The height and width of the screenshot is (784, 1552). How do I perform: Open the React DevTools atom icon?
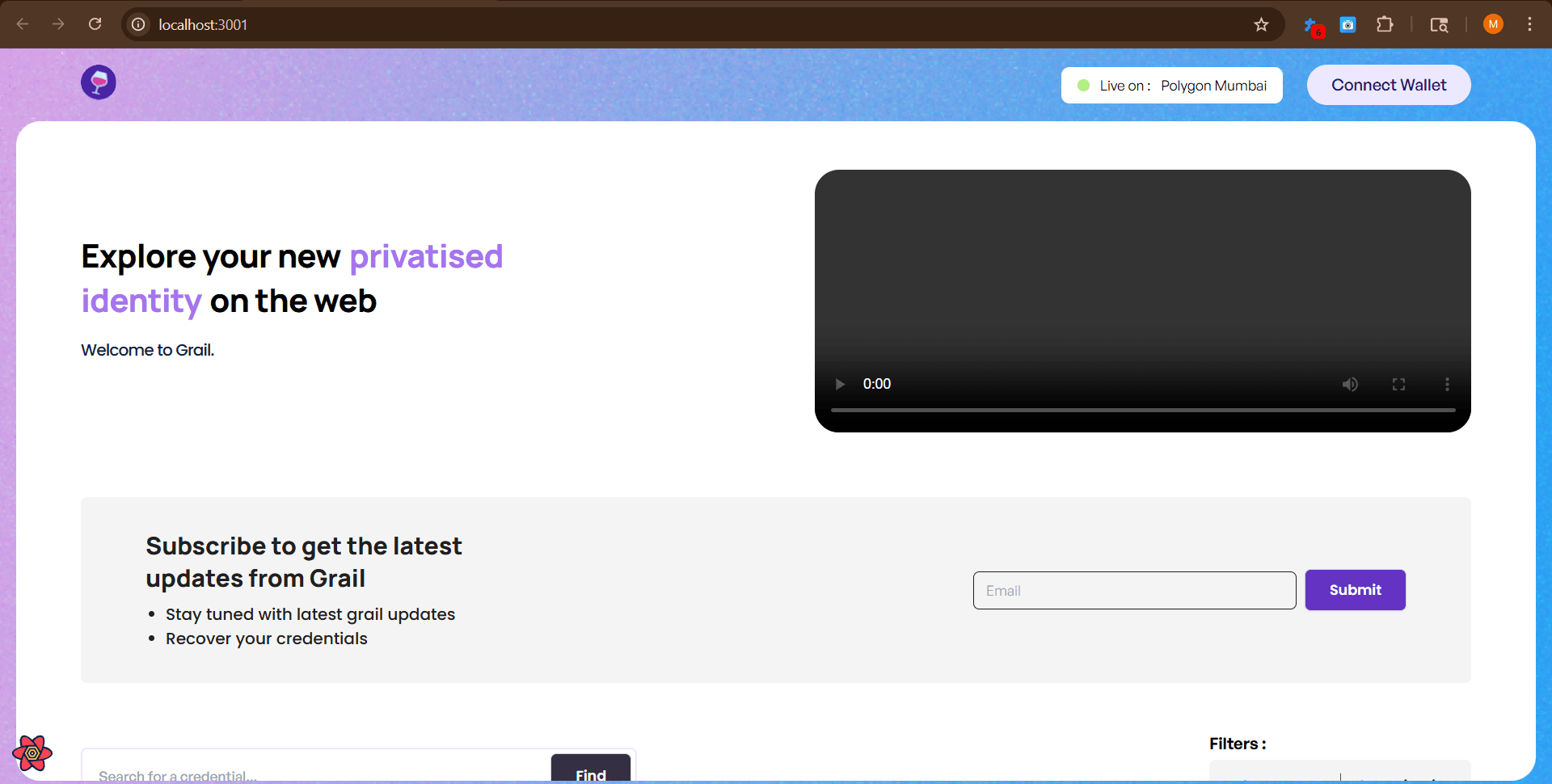pyautogui.click(x=32, y=752)
